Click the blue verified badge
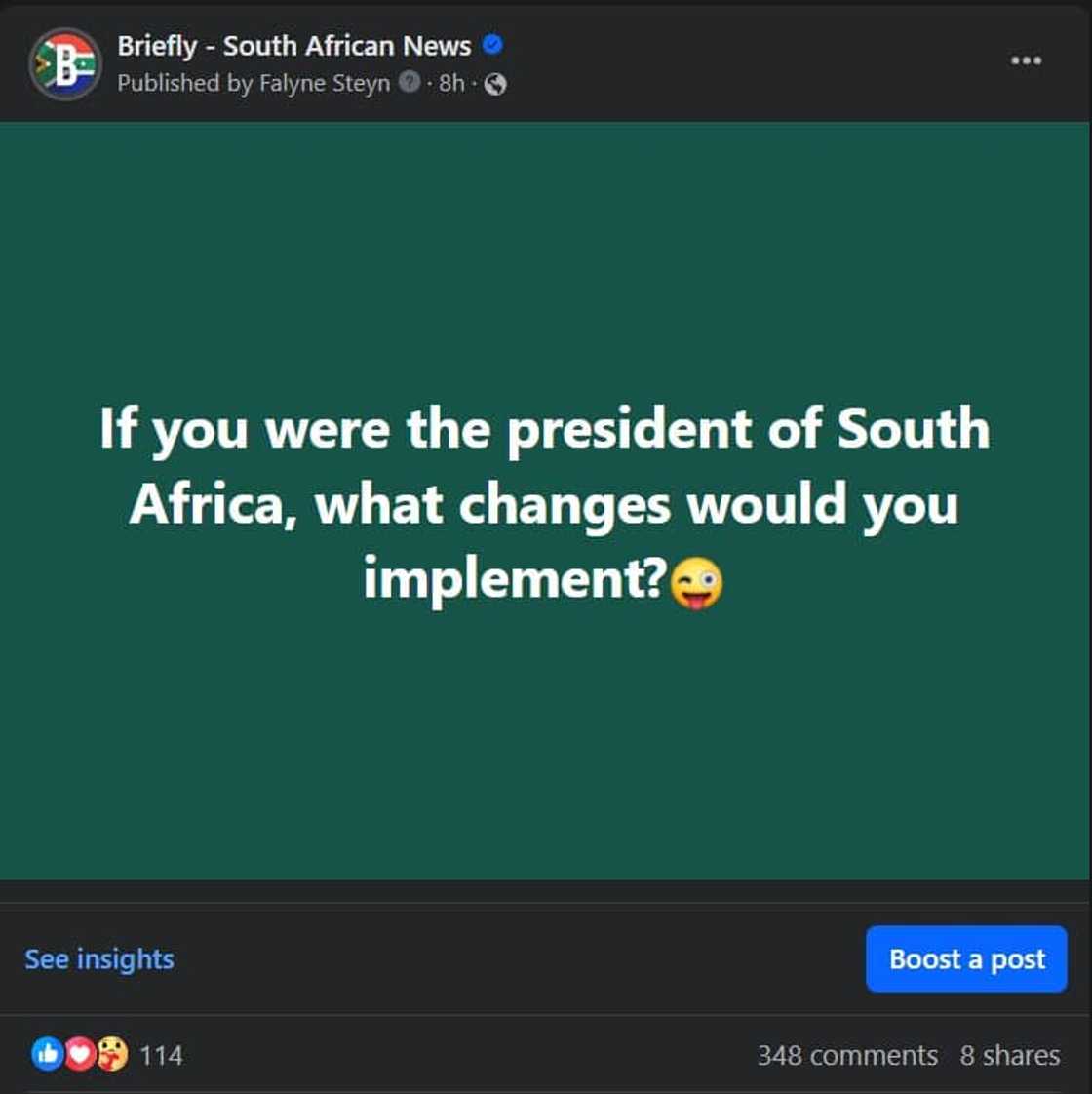The width and height of the screenshot is (1092, 1094). tap(493, 45)
